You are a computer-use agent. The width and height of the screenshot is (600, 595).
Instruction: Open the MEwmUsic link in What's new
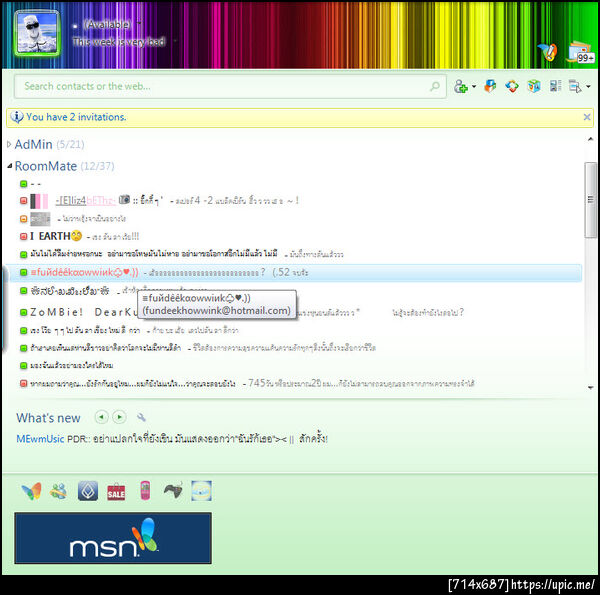pos(40,439)
